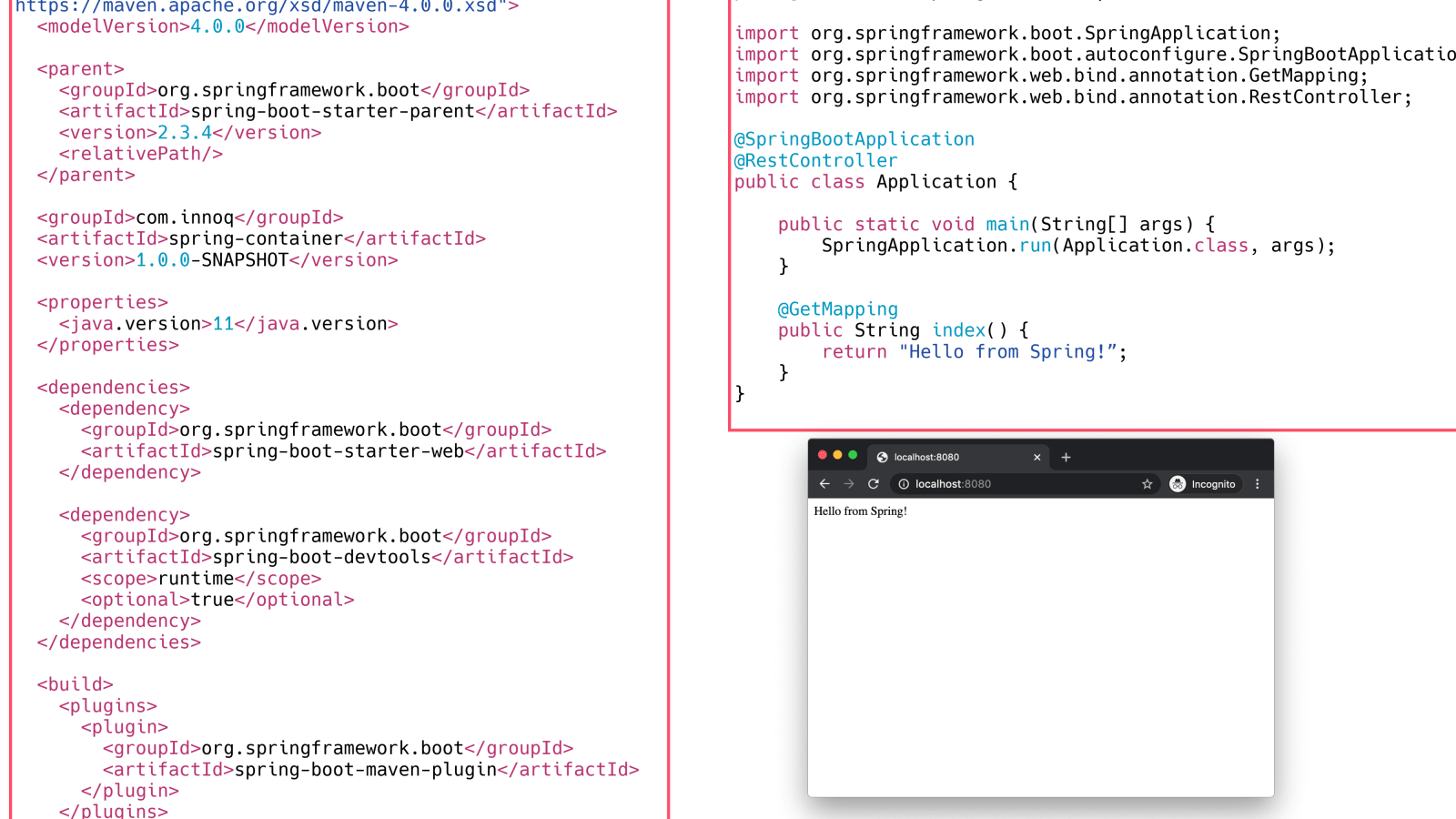1456x819 pixels.
Task: Click the Incognito profile badge
Action: coord(1203,484)
